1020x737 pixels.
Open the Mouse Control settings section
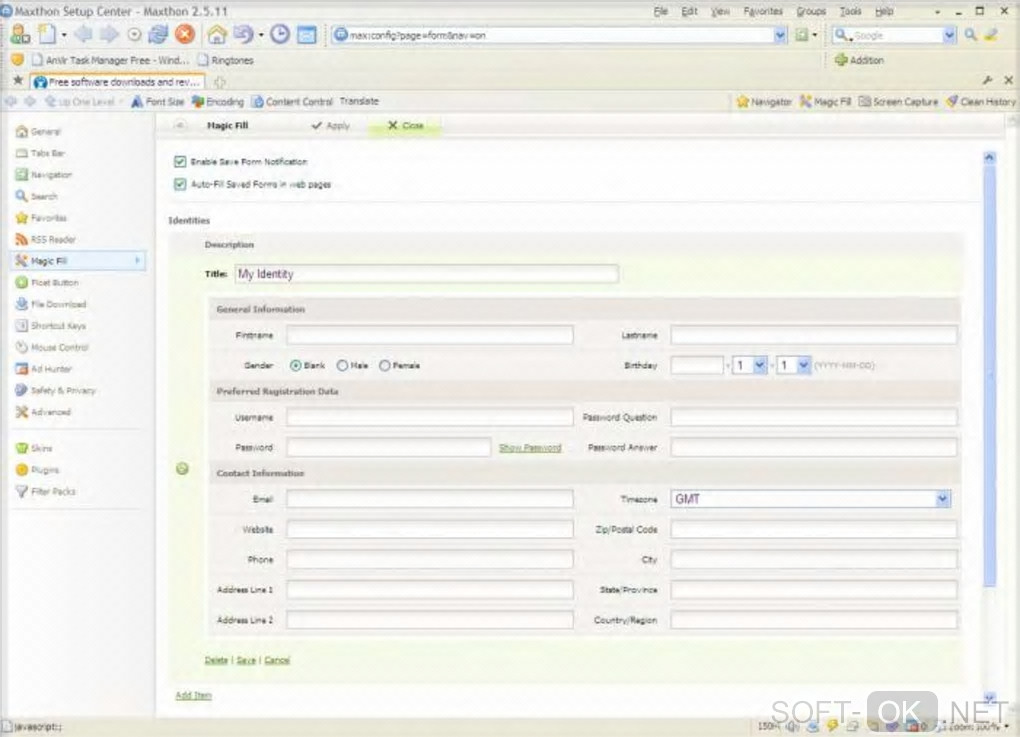click(52, 347)
